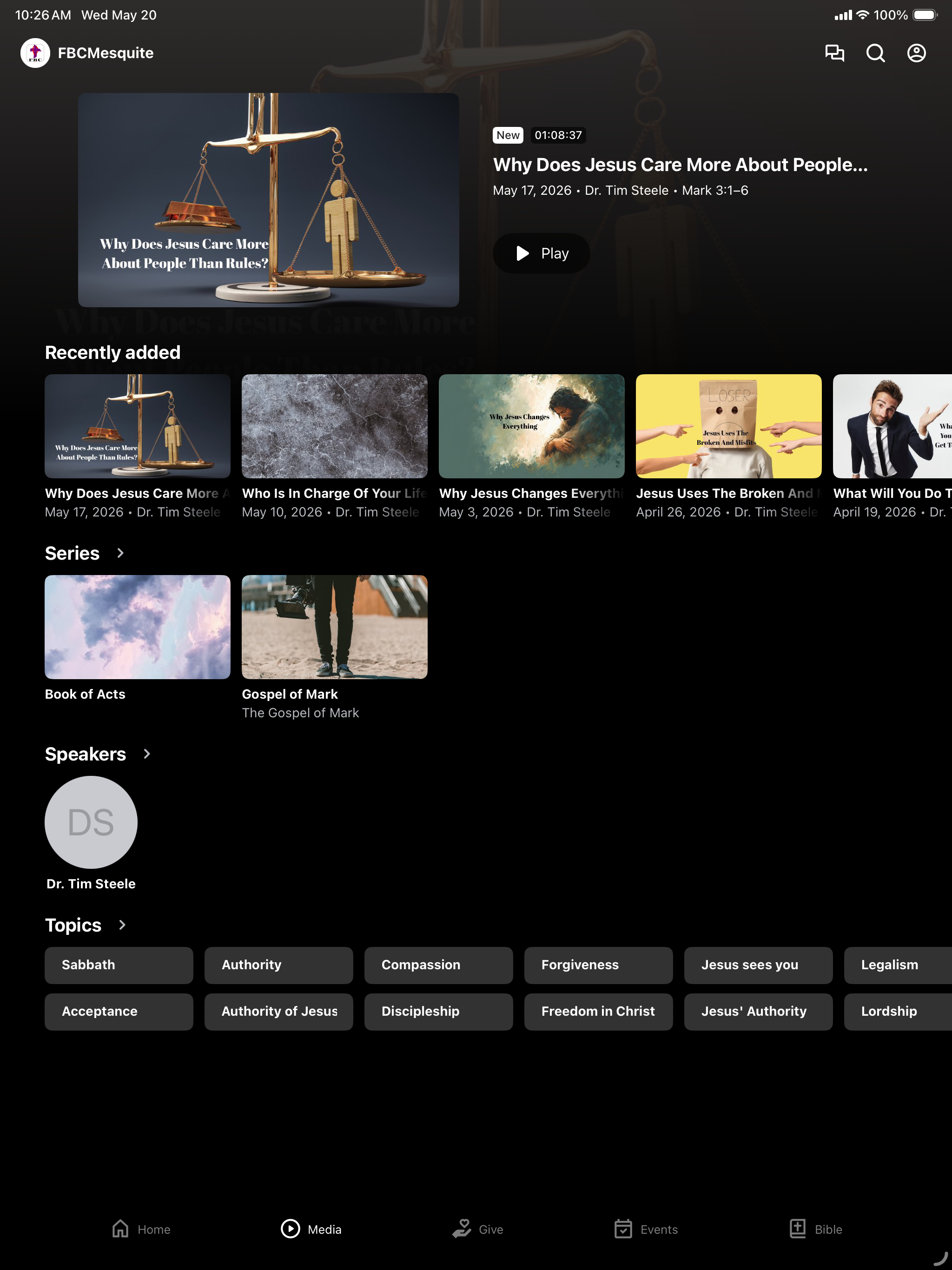Expand the Topics section chevron

[x=122, y=925]
